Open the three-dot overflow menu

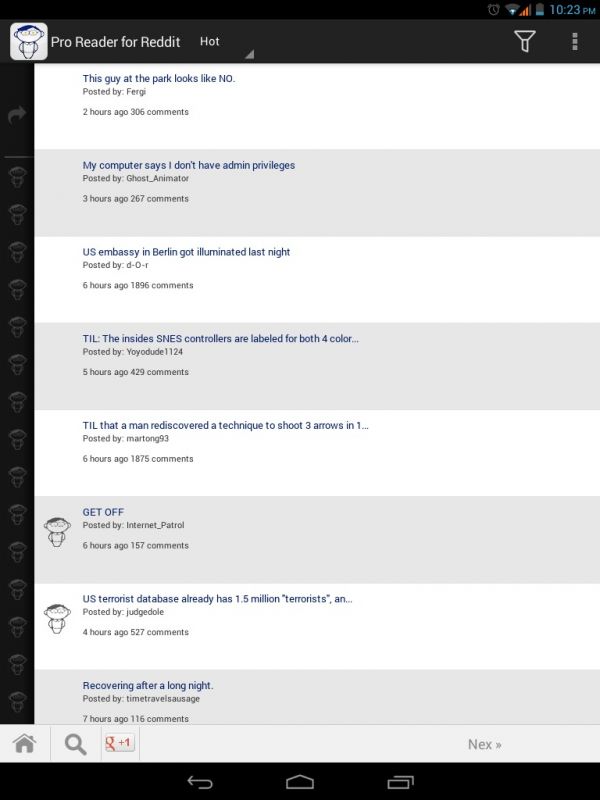click(574, 41)
